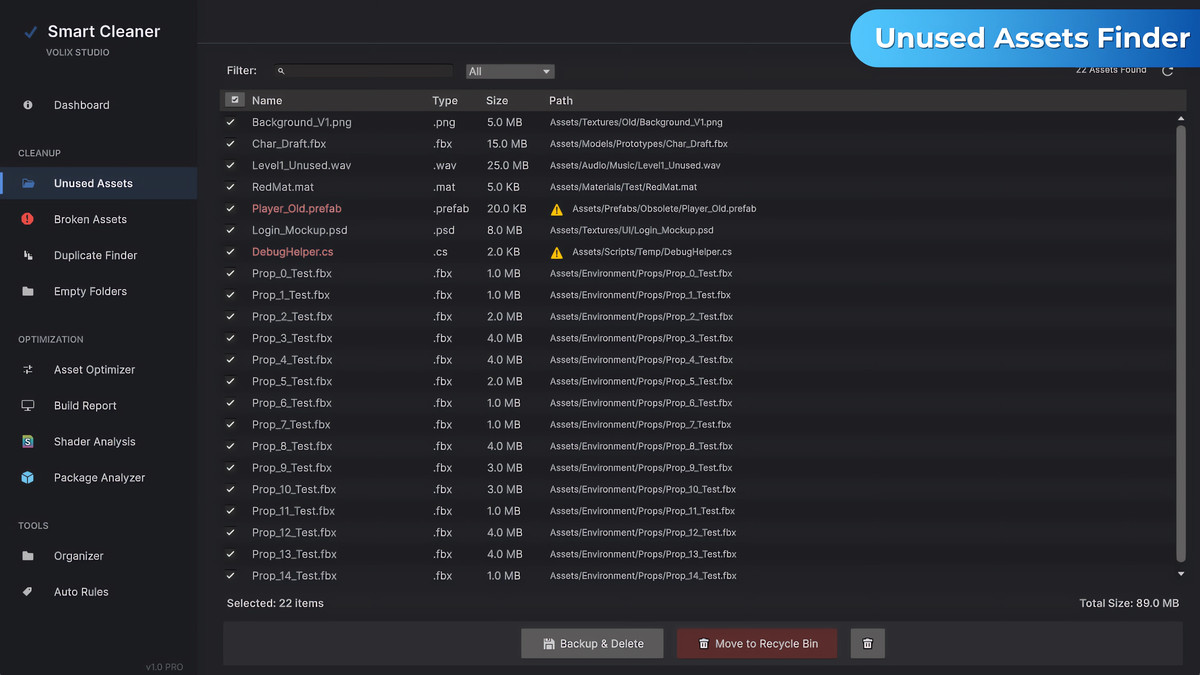
Task: Click Move to Recycle Bin
Action: point(757,643)
